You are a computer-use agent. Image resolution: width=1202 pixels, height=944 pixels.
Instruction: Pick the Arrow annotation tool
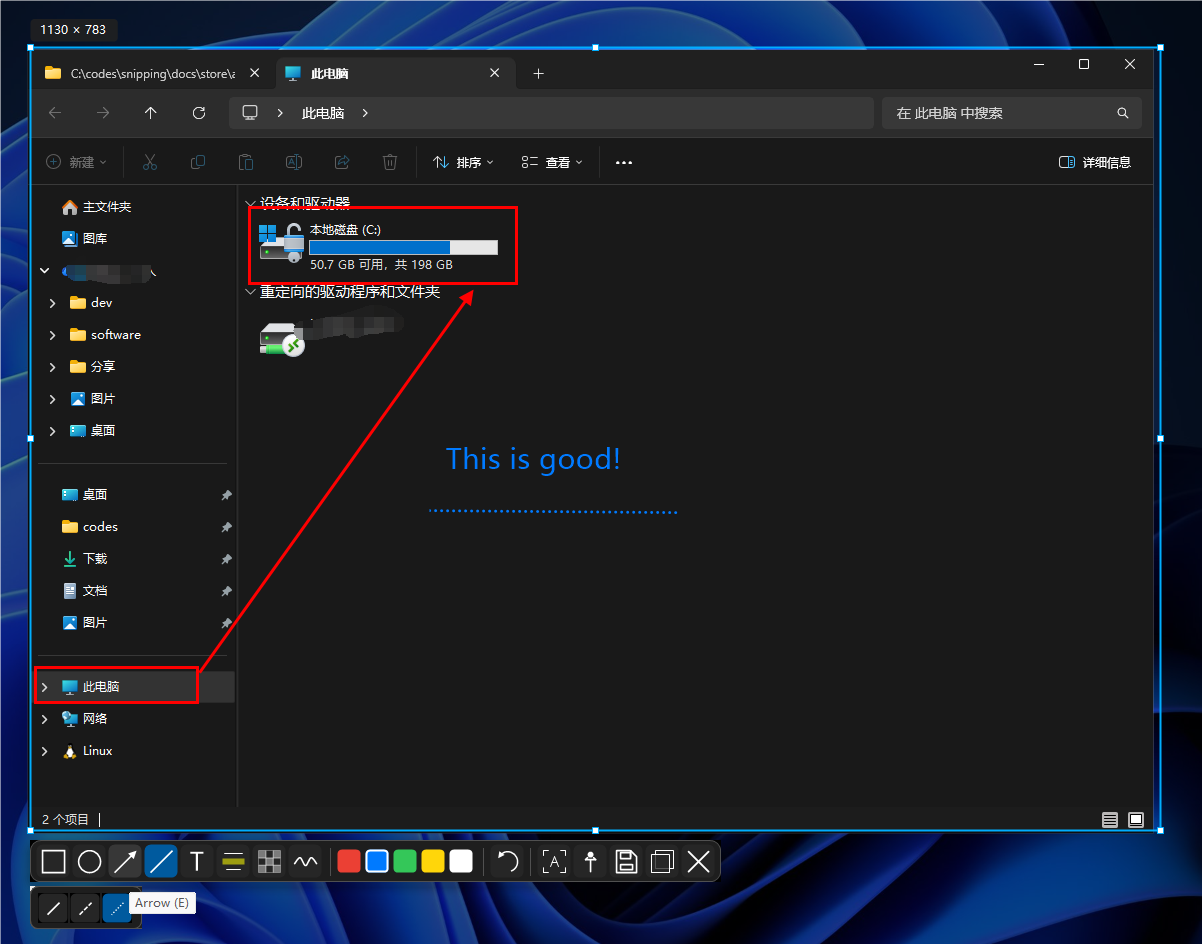point(125,861)
